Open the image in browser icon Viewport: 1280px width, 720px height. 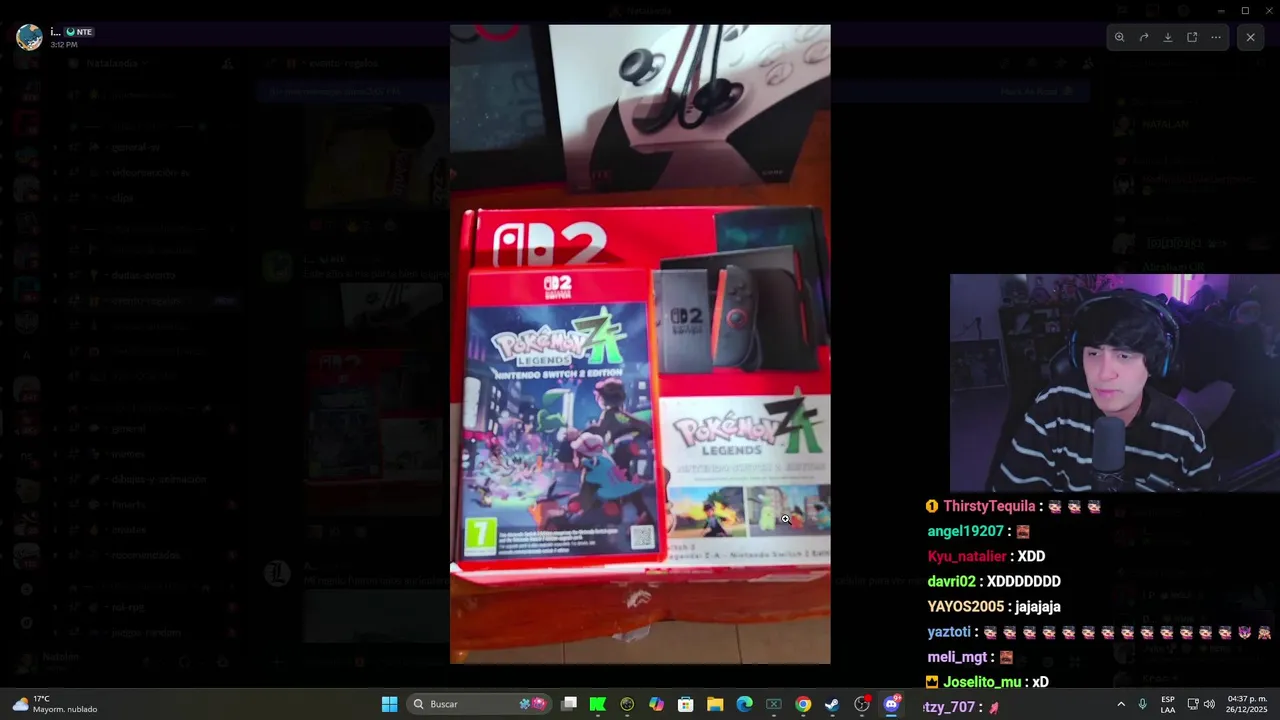tap(1192, 37)
